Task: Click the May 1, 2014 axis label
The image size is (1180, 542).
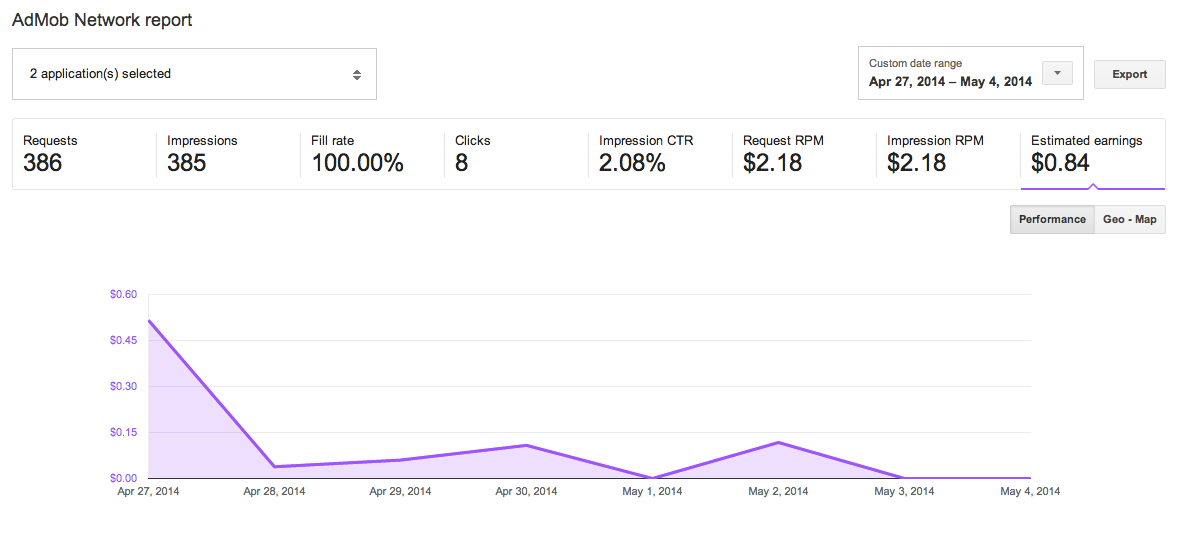Action: [x=652, y=492]
